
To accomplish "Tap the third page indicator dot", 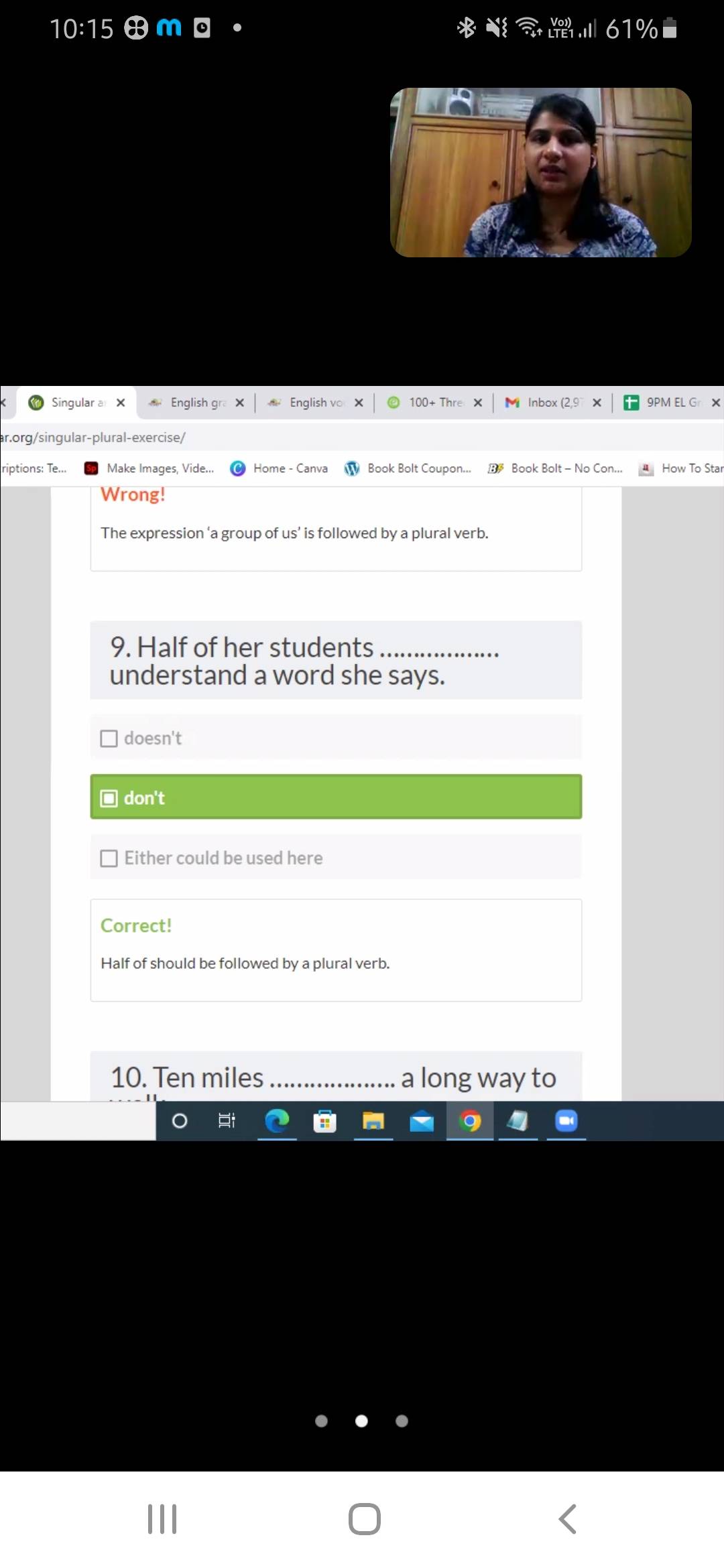I will tap(402, 1421).
